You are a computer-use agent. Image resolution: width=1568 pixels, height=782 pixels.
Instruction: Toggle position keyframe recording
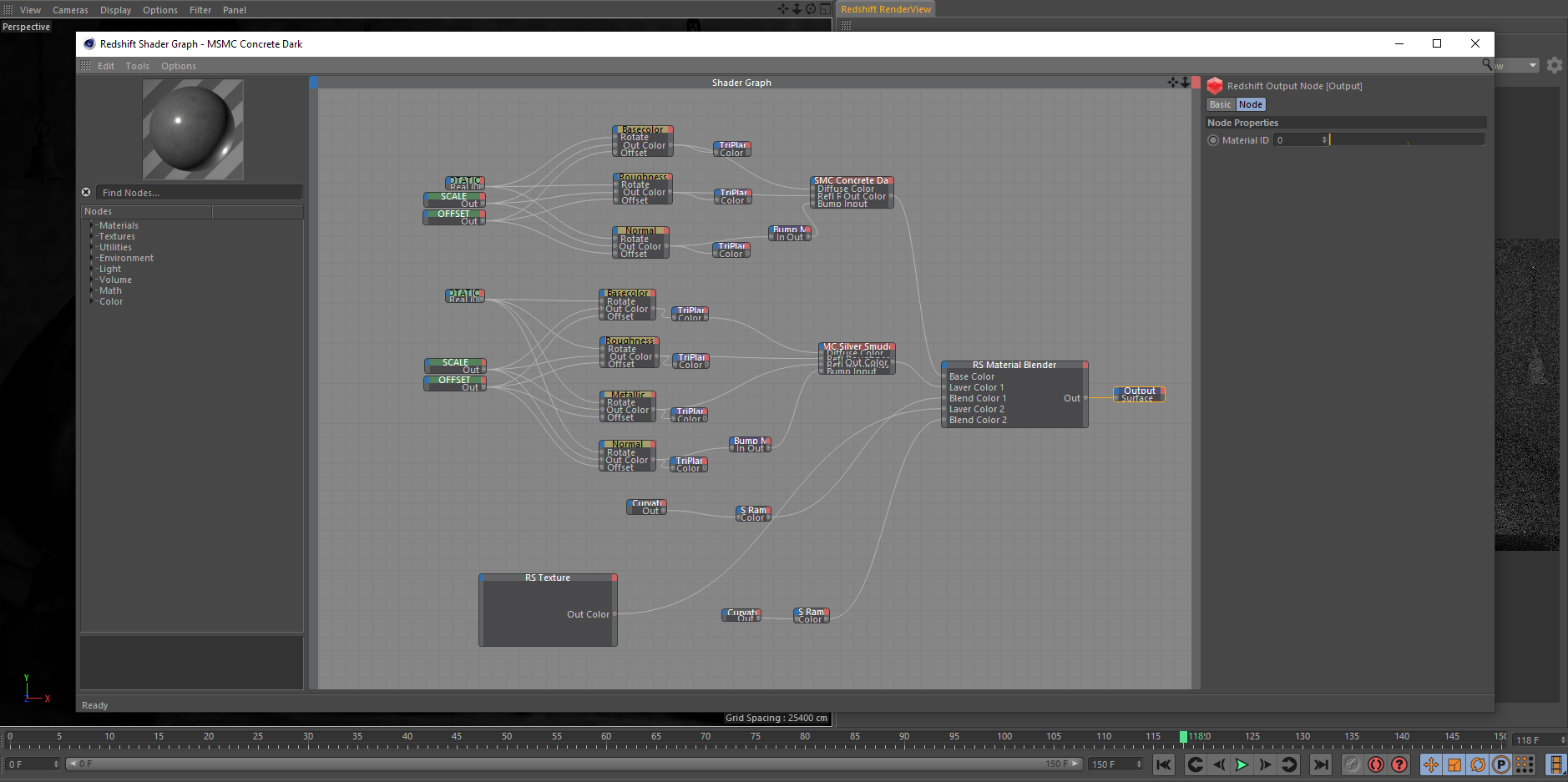pos(1431,764)
